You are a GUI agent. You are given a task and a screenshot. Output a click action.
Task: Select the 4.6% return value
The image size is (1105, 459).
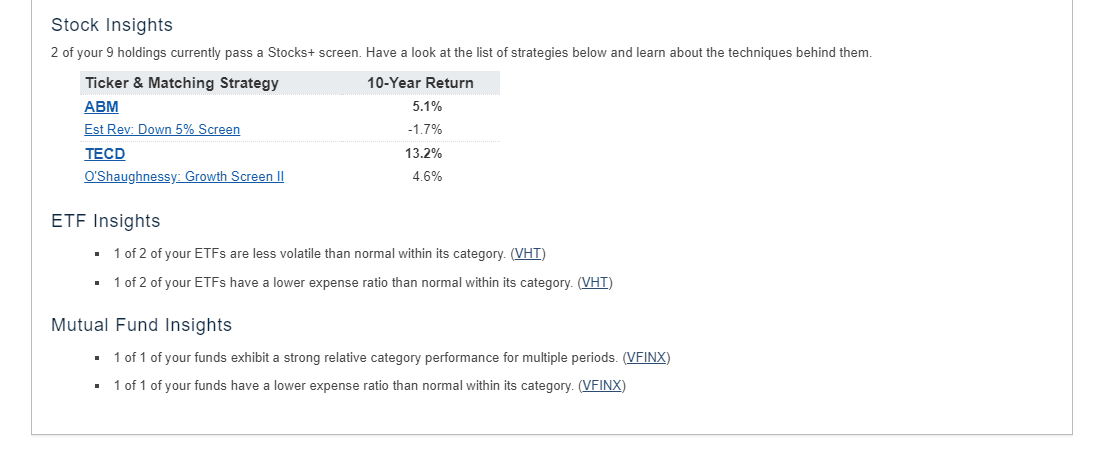[x=427, y=176]
